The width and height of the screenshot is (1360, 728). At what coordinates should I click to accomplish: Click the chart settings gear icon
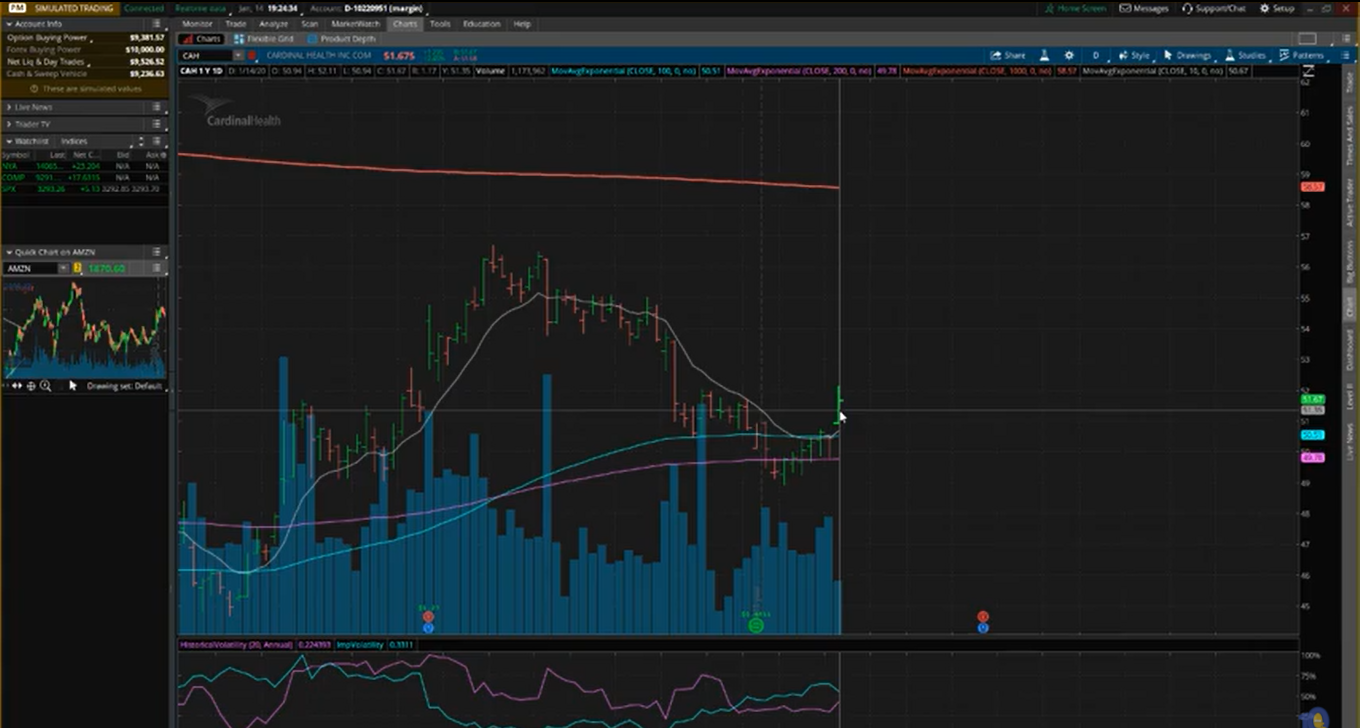point(1069,56)
